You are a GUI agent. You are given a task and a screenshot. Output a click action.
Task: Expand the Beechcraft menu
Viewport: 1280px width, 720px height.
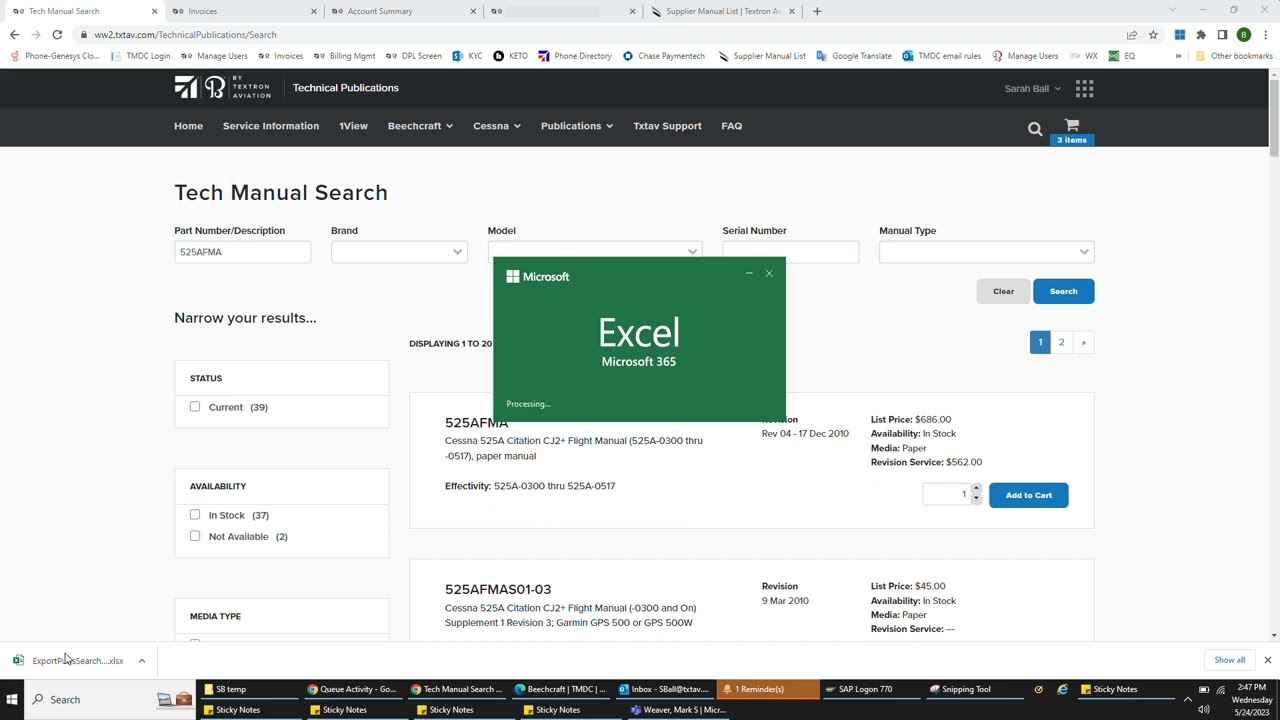(x=420, y=126)
